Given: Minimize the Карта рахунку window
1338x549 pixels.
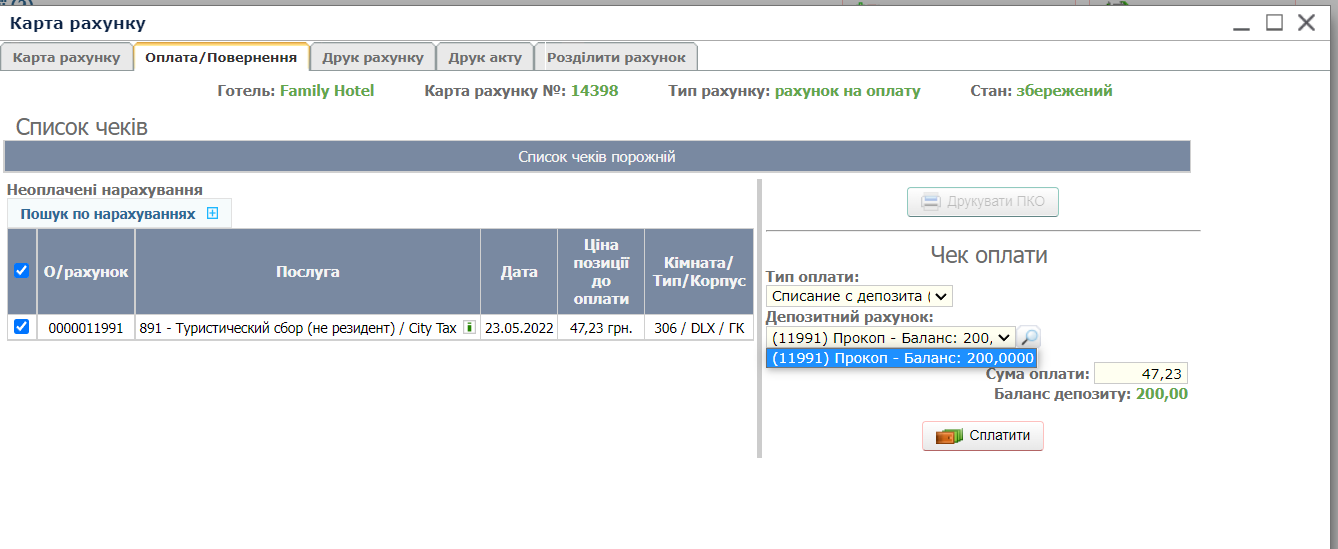Looking at the screenshot, I should click(x=1241, y=24).
